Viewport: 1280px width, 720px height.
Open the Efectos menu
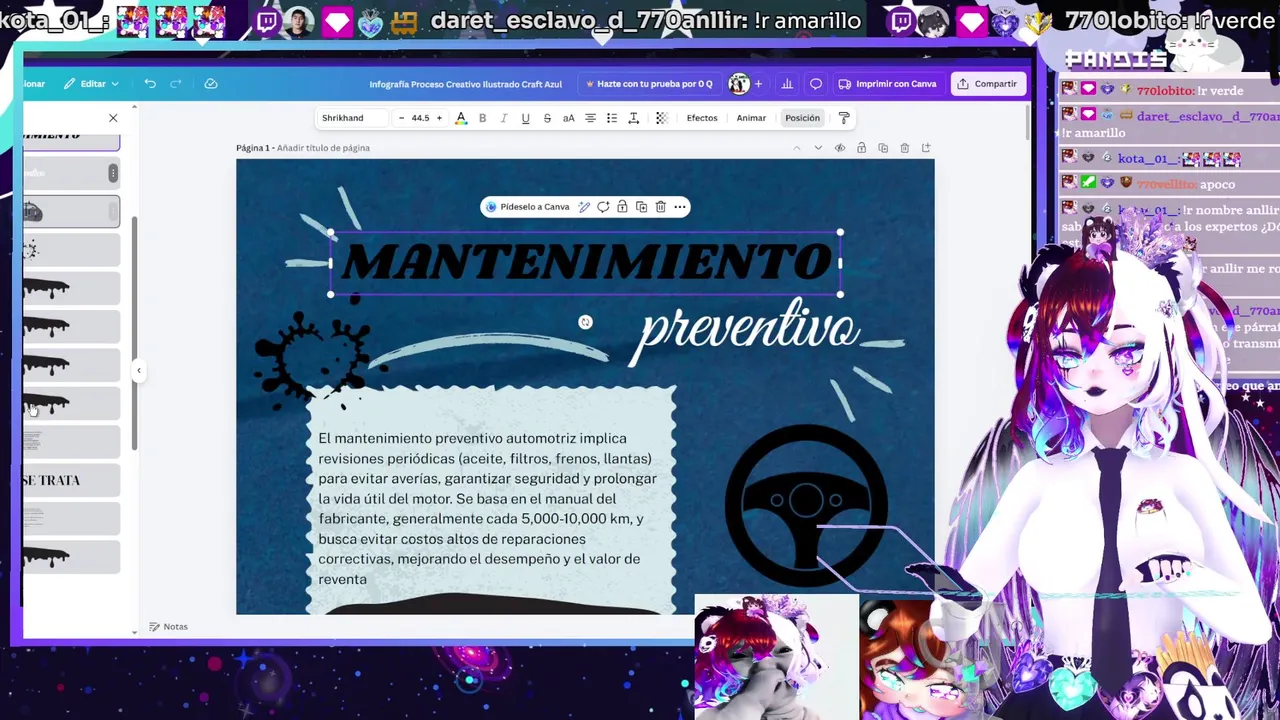[702, 118]
